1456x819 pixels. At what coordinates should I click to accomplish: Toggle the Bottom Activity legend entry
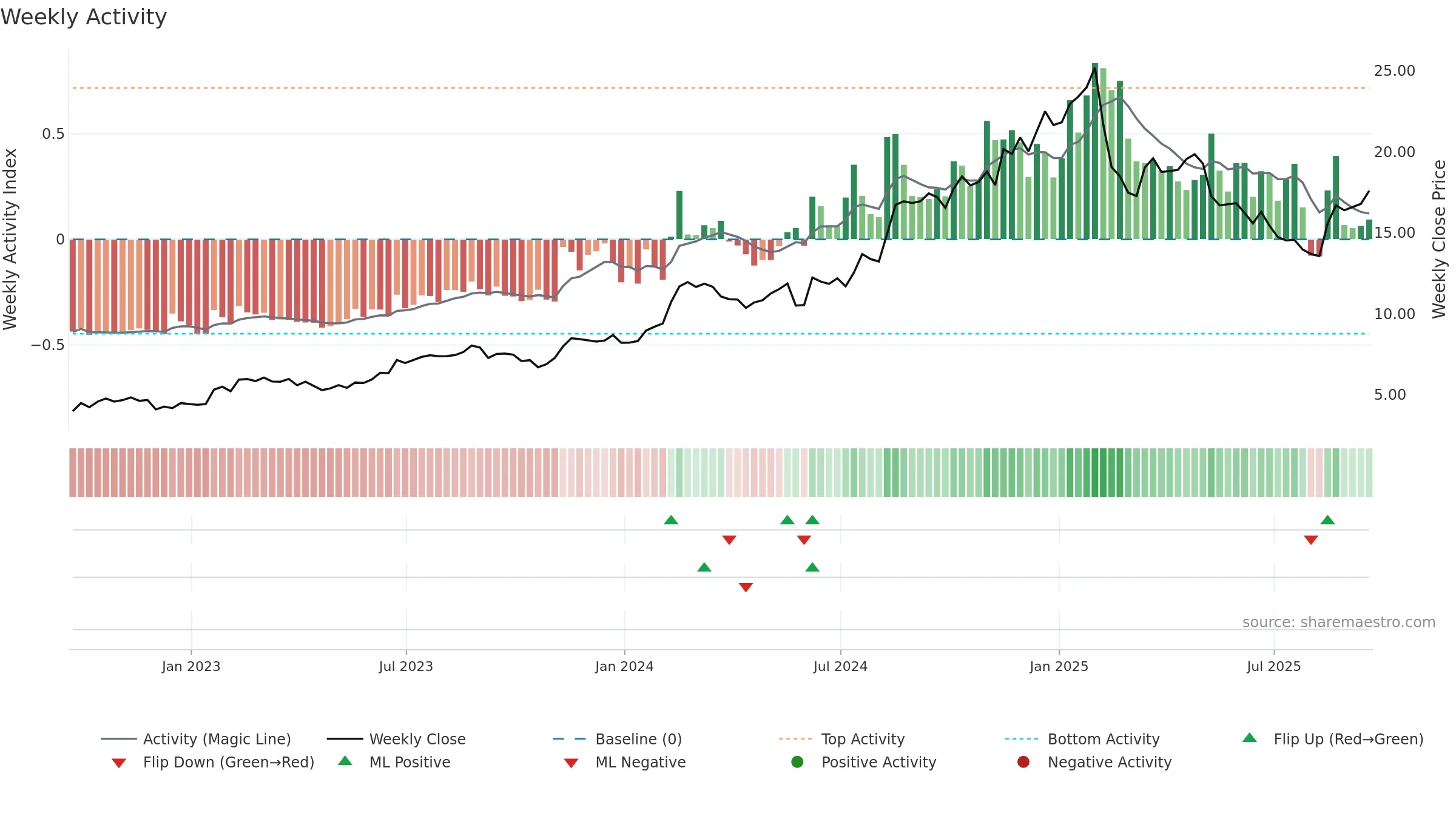click(x=1082, y=739)
